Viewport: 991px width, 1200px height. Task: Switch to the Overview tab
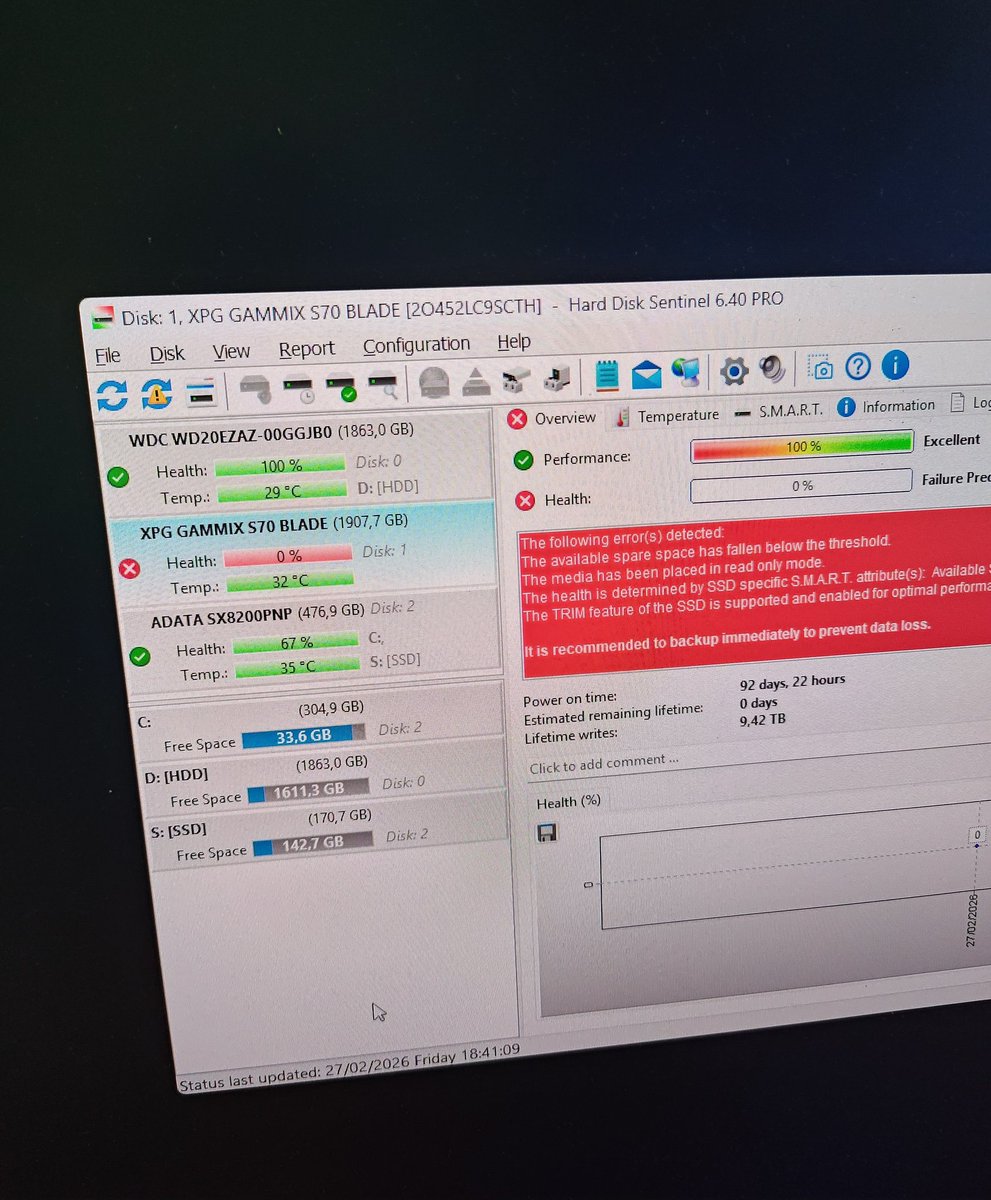(552, 418)
